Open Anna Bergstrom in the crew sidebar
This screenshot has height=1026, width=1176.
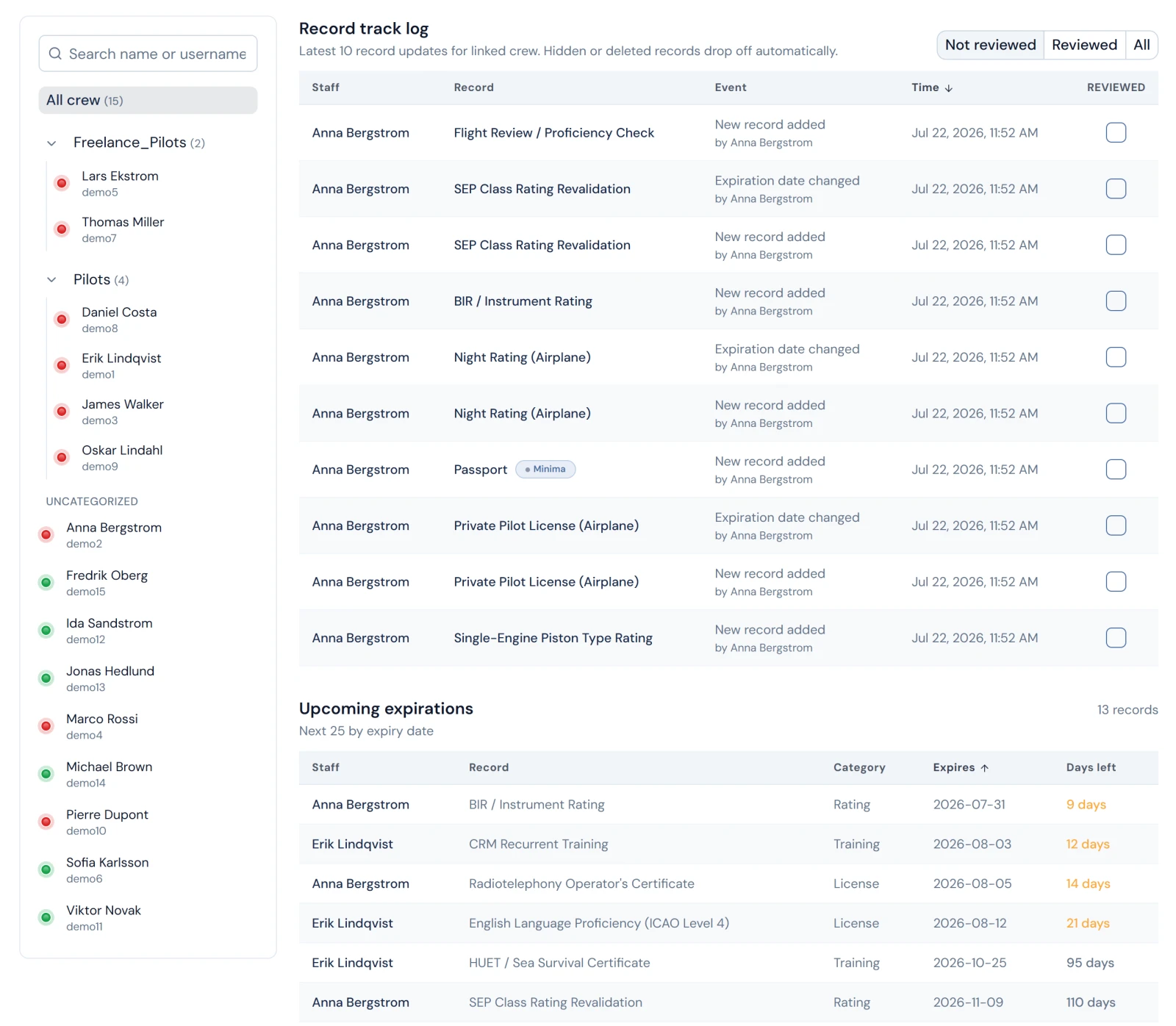click(114, 535)
